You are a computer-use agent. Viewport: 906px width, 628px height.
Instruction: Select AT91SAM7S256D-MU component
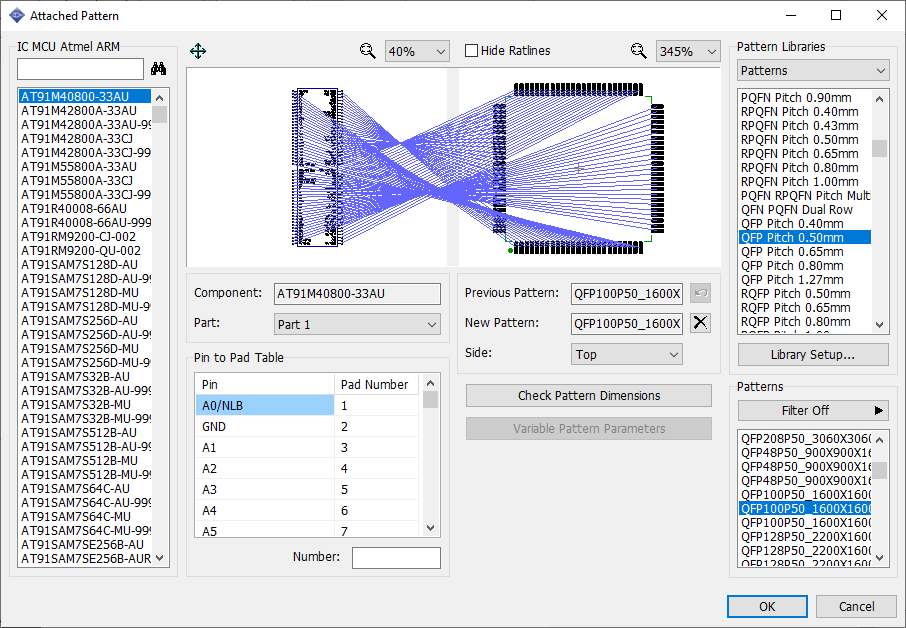tap(85, 348)
